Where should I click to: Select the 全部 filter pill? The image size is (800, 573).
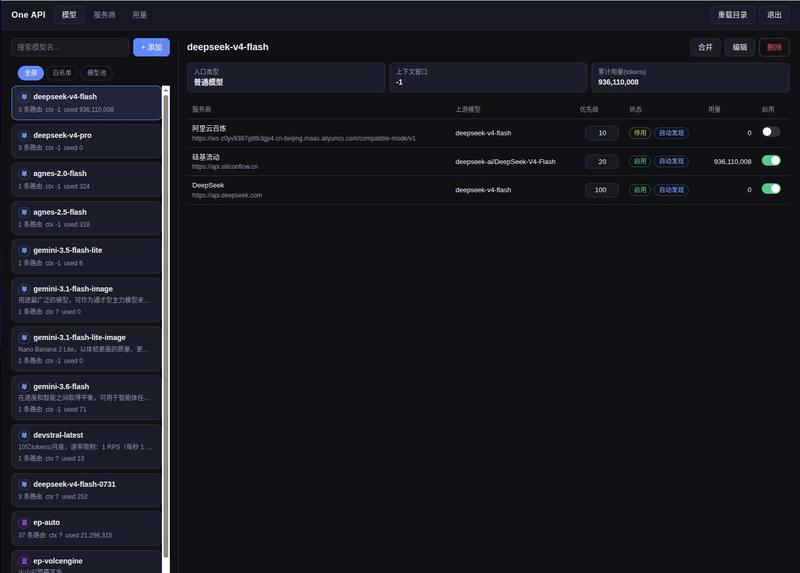pyautogui.click(x=31, y=73)
